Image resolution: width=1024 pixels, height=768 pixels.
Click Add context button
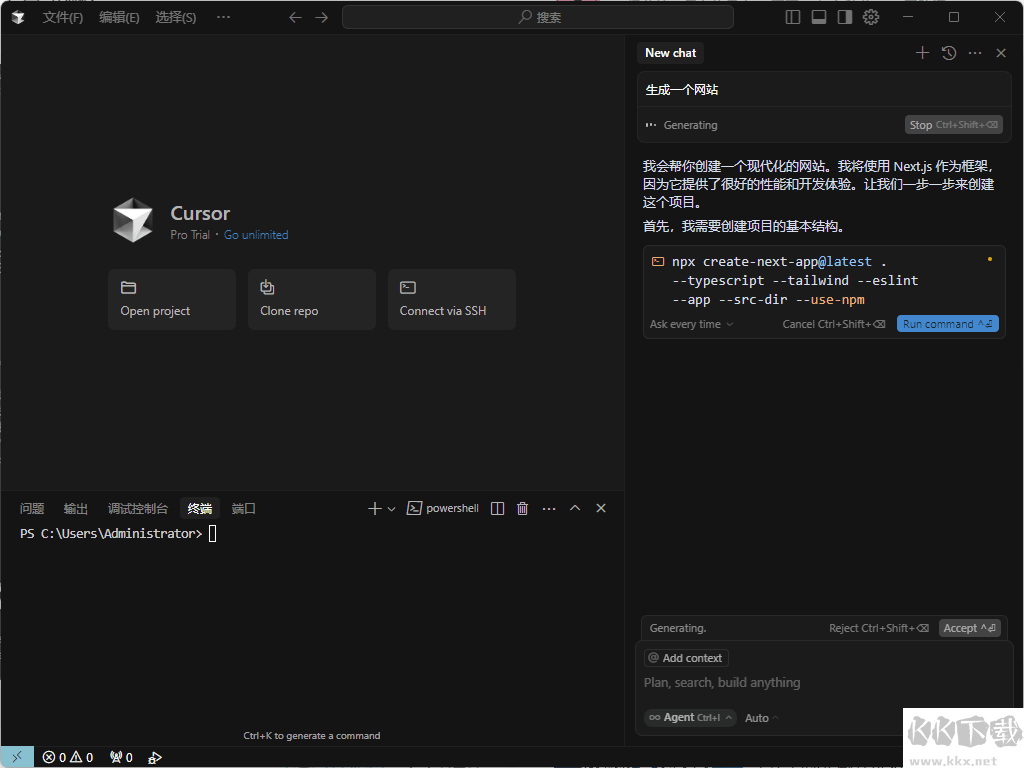click(686, 658)
